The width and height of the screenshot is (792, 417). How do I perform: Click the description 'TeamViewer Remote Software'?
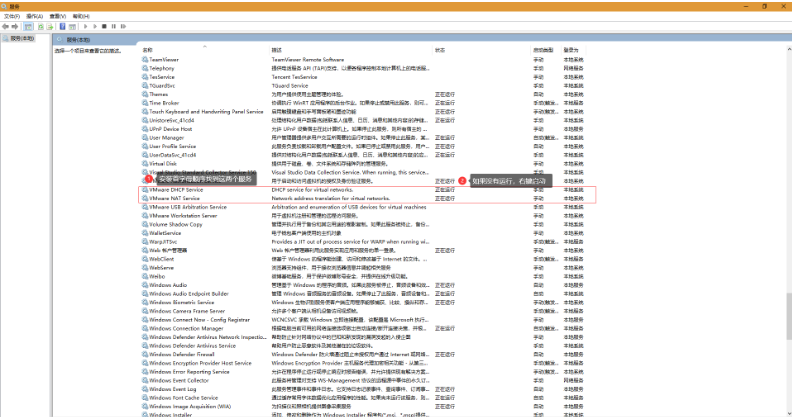pos(308,60)
